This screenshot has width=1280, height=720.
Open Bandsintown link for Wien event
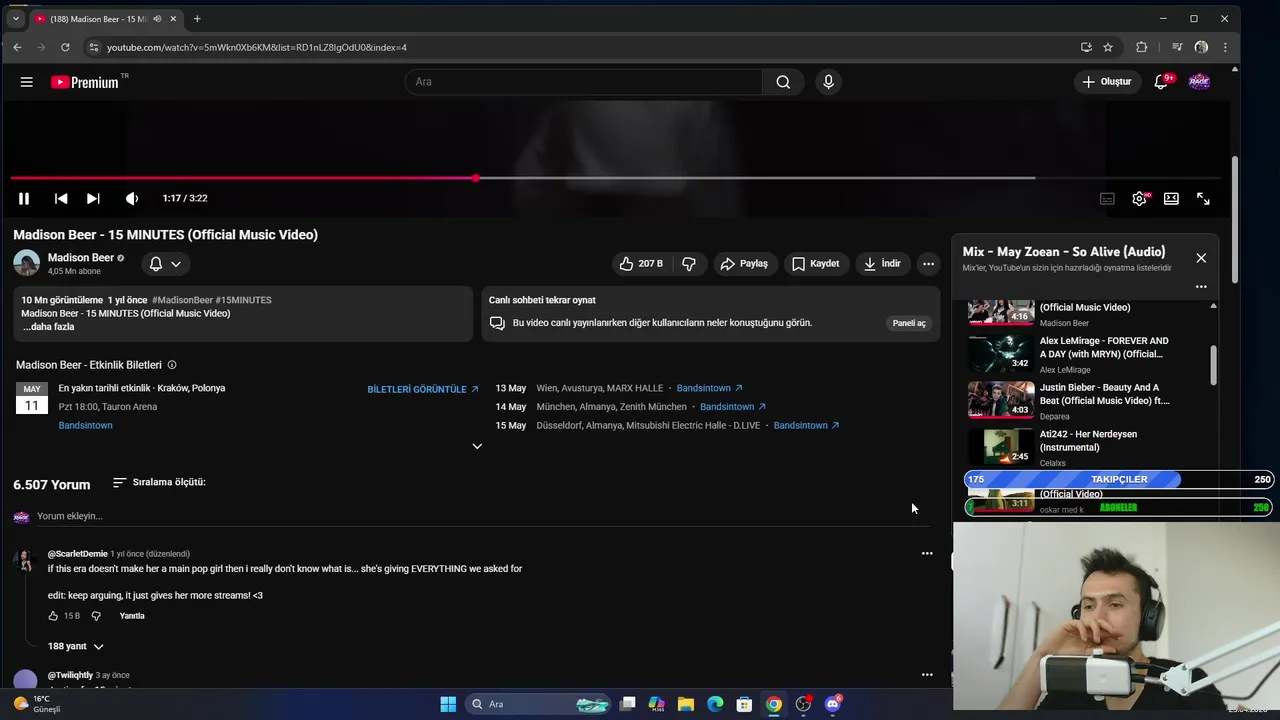pyautogui.click(x=709, y=388)
